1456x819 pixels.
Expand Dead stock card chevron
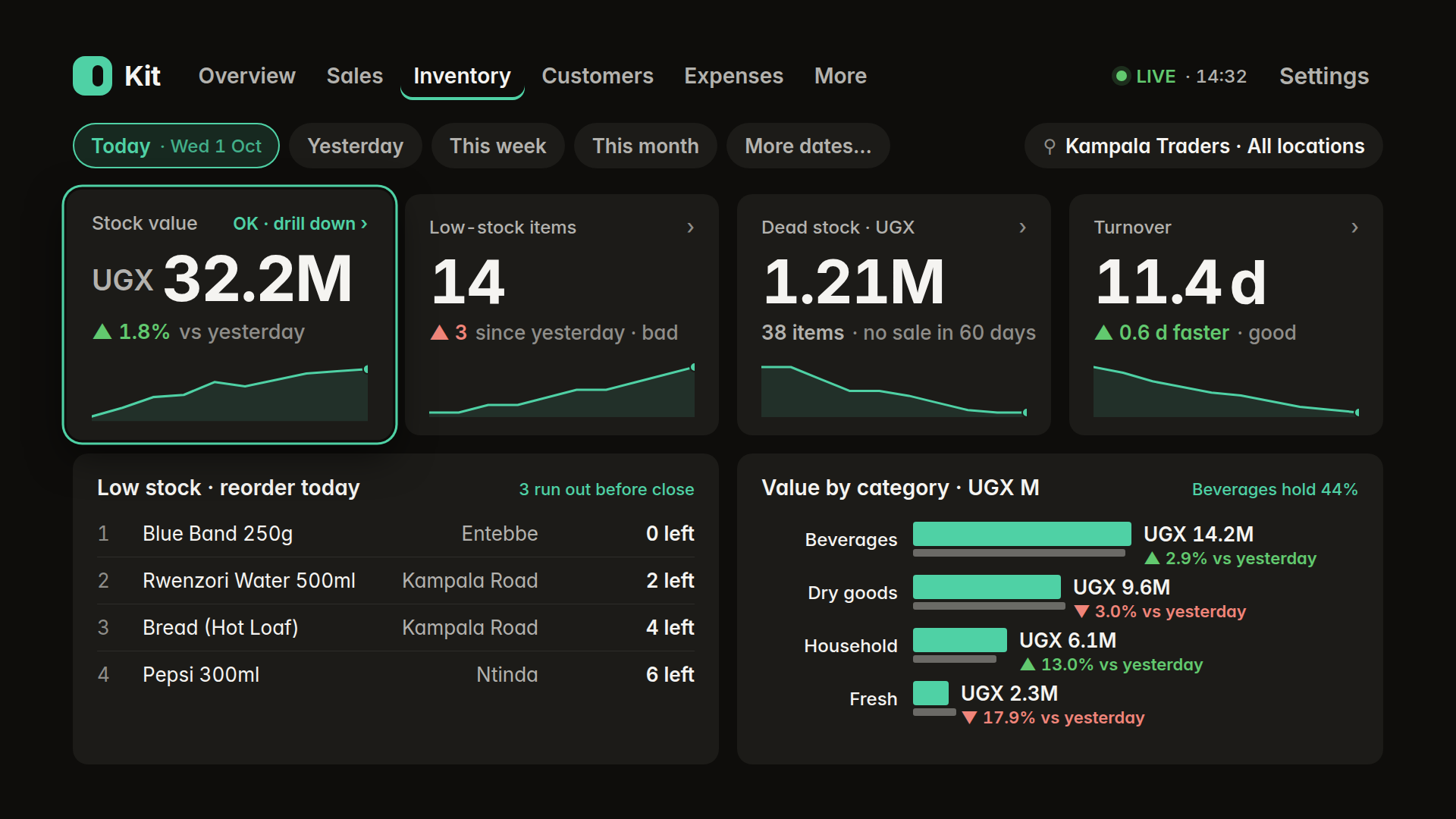pos(1022,227)
